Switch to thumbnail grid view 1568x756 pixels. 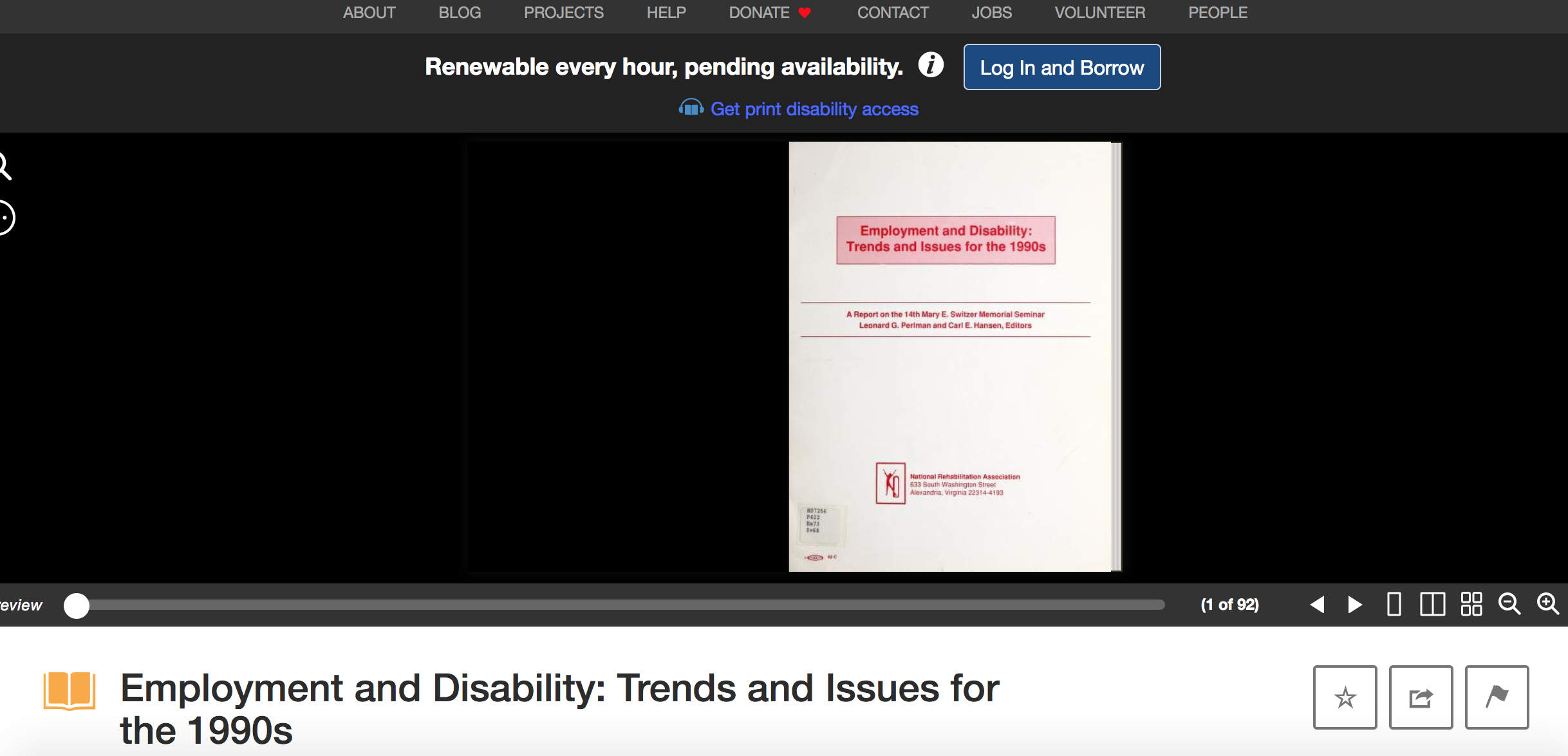click(x=1471, y=605)
